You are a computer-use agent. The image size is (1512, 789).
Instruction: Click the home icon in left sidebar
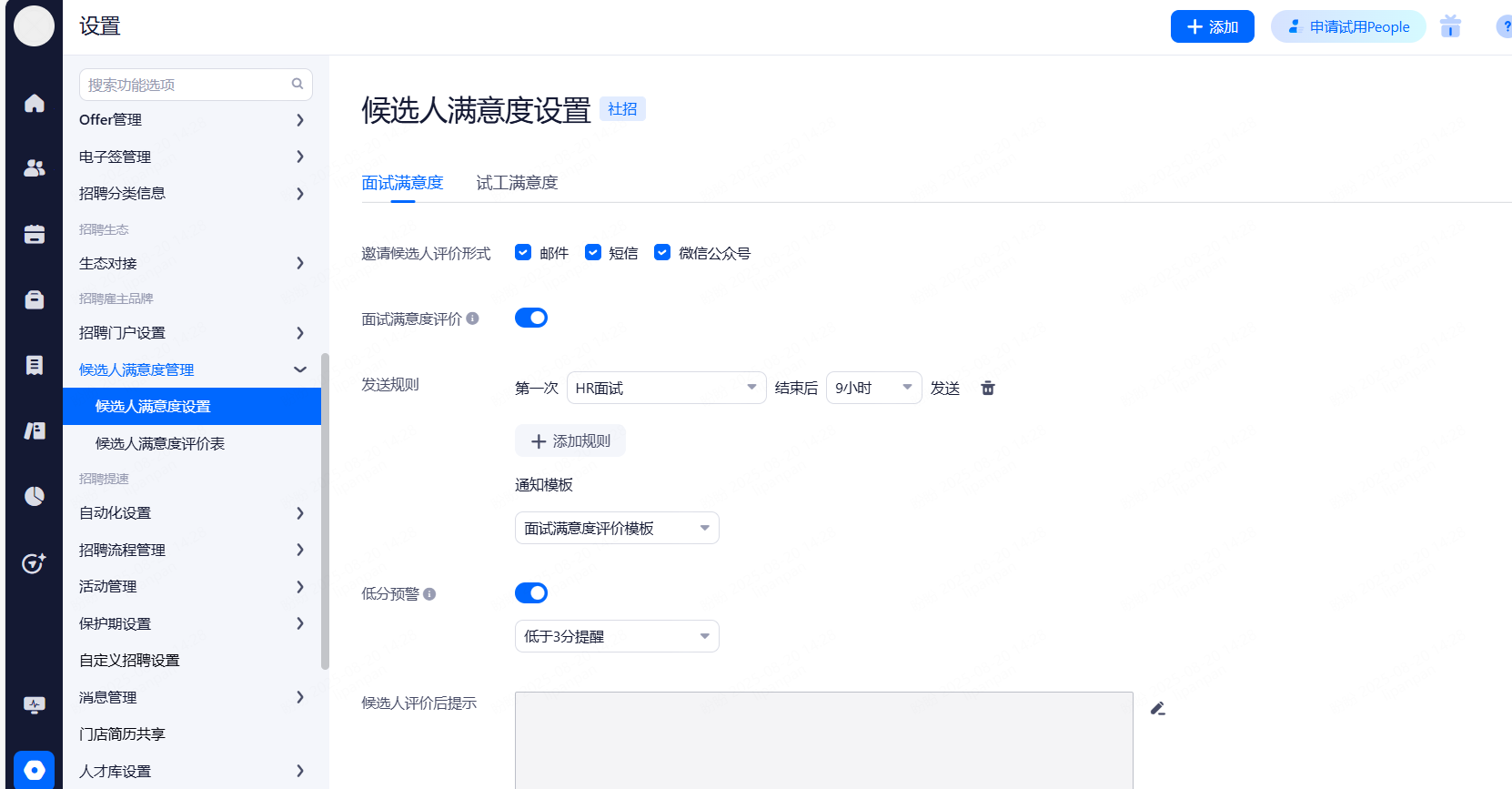point(35,104)
